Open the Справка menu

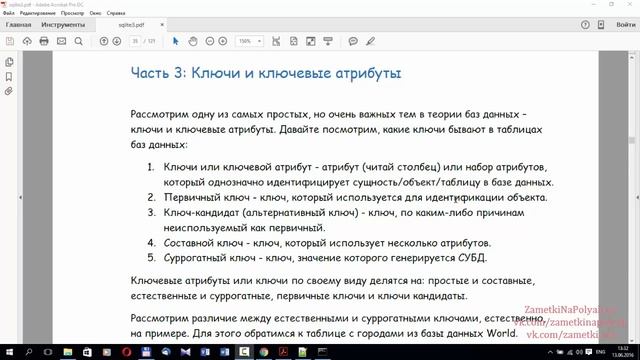point(116,13)
